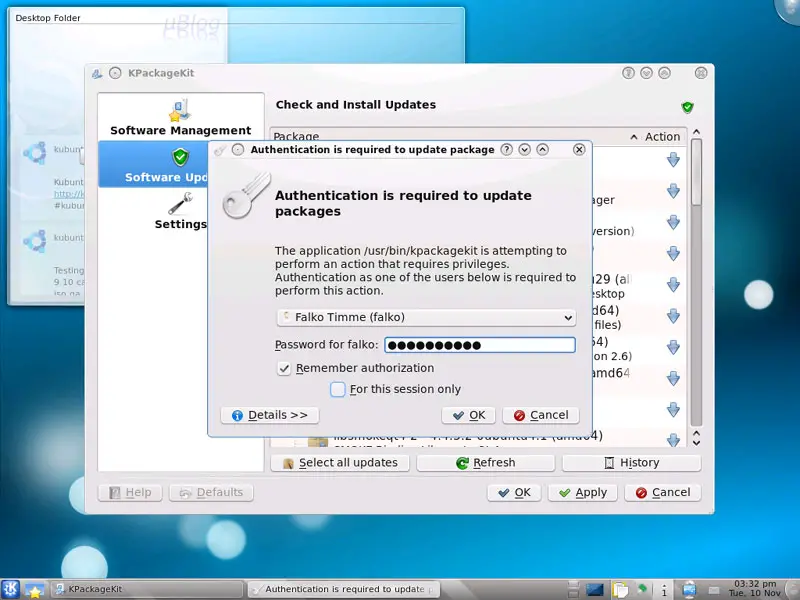Expand the Details >> section
Viewport: 800px width, 600px height.
click(270, 415)
